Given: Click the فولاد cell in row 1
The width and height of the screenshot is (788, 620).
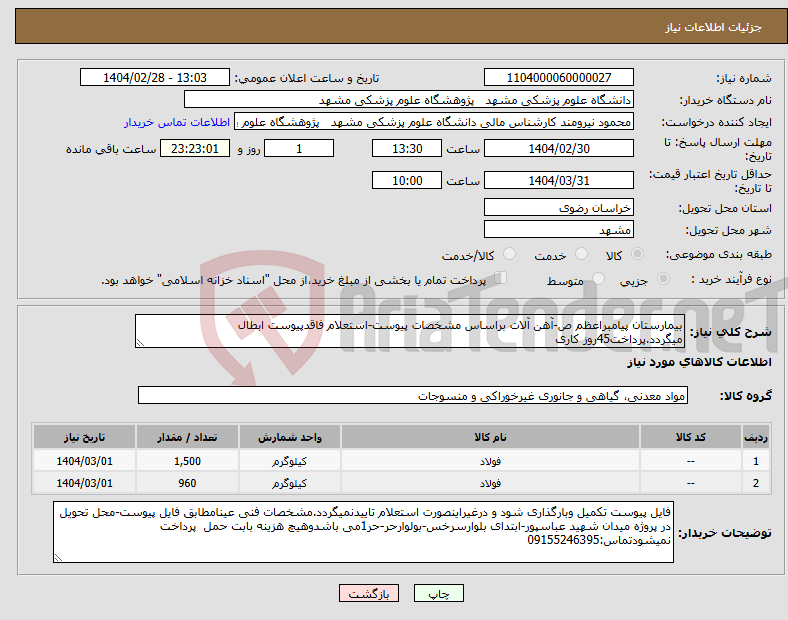Looking at the screenshot, I should point(490,461).
